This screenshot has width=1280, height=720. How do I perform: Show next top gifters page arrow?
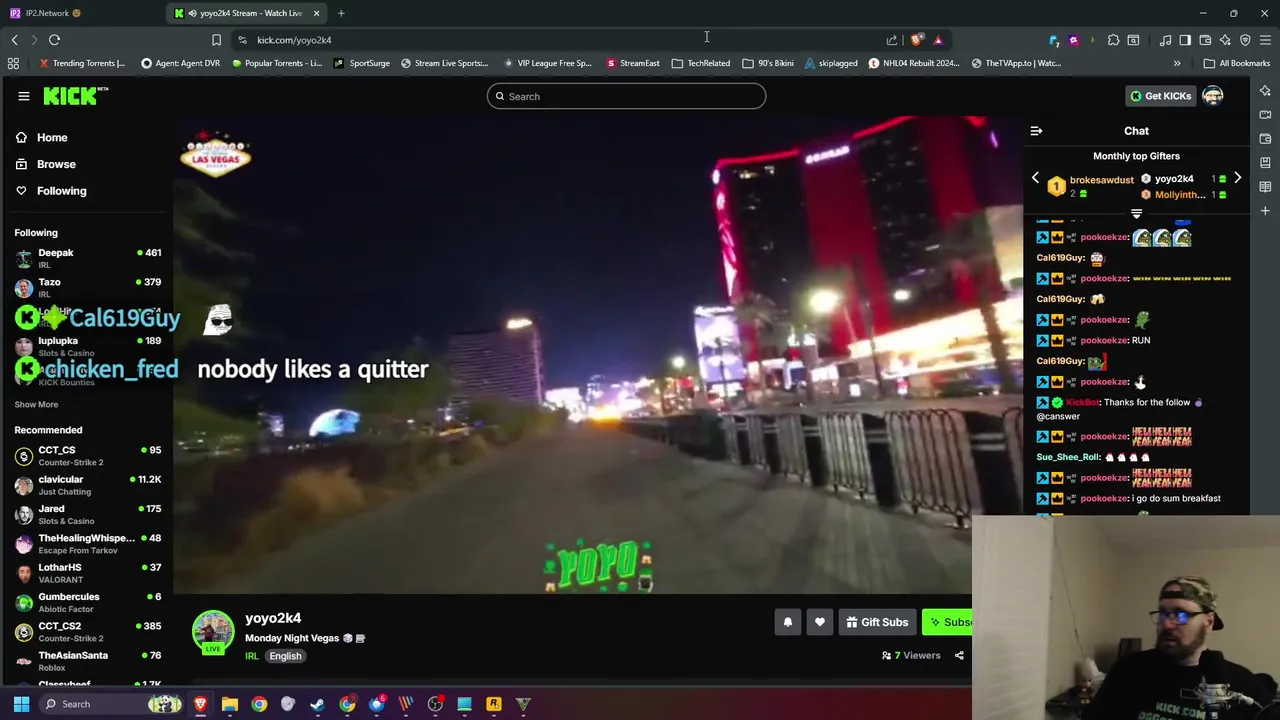click(1237, 178)
